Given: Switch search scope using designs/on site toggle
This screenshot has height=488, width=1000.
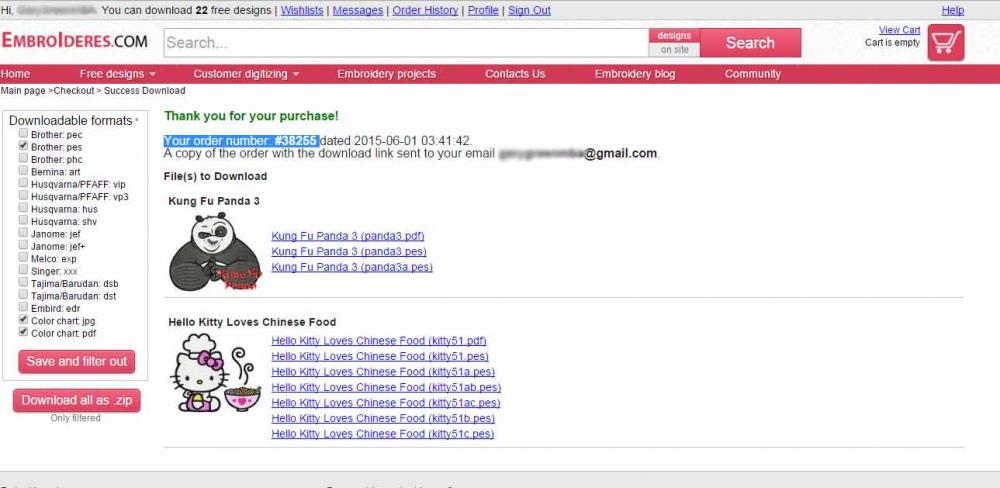Looking at the screenshot, I should click(674, 43).
